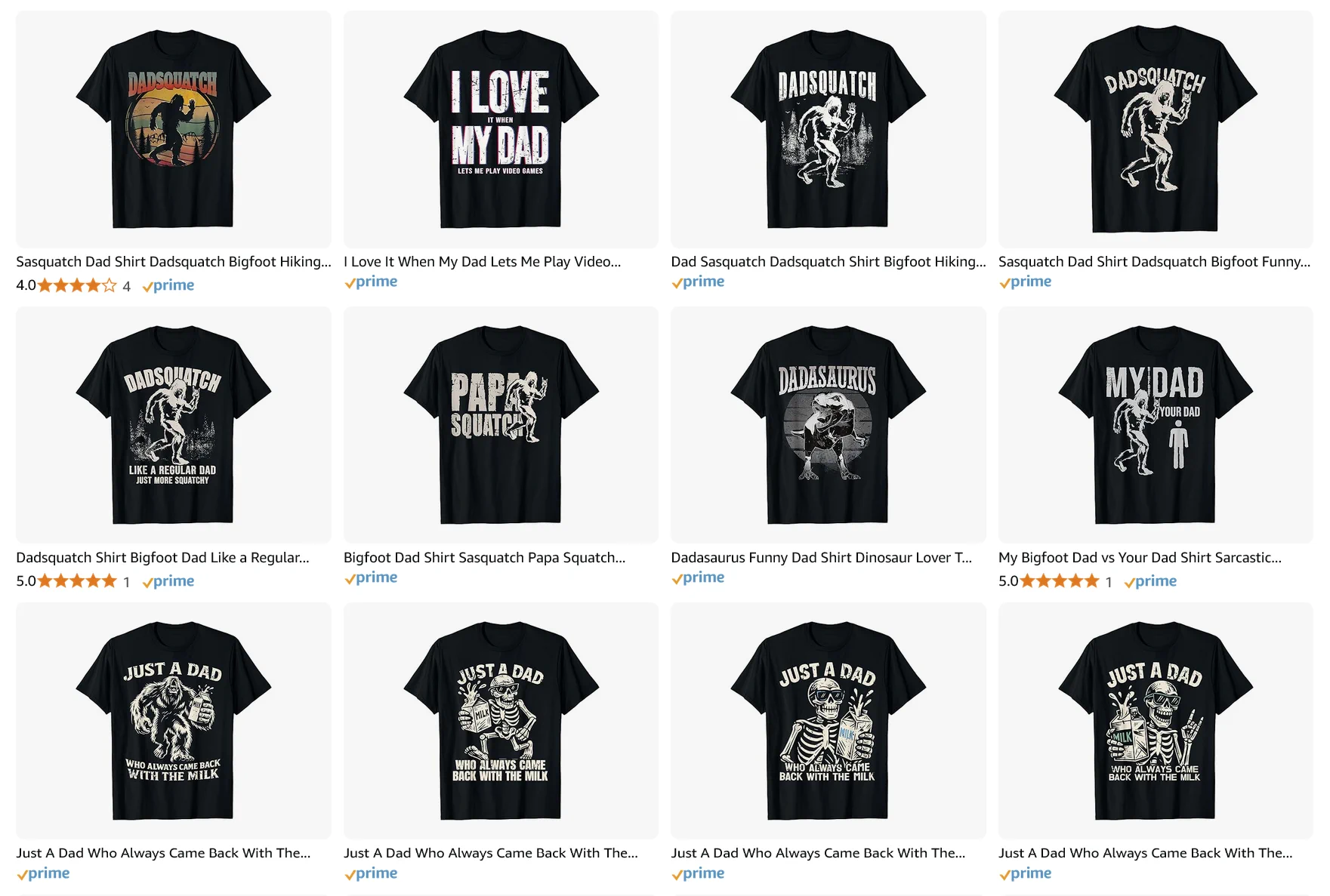The image size is (1330, 896).
Task: Click the review count showing 4 reviews
Action: point(126,286)
